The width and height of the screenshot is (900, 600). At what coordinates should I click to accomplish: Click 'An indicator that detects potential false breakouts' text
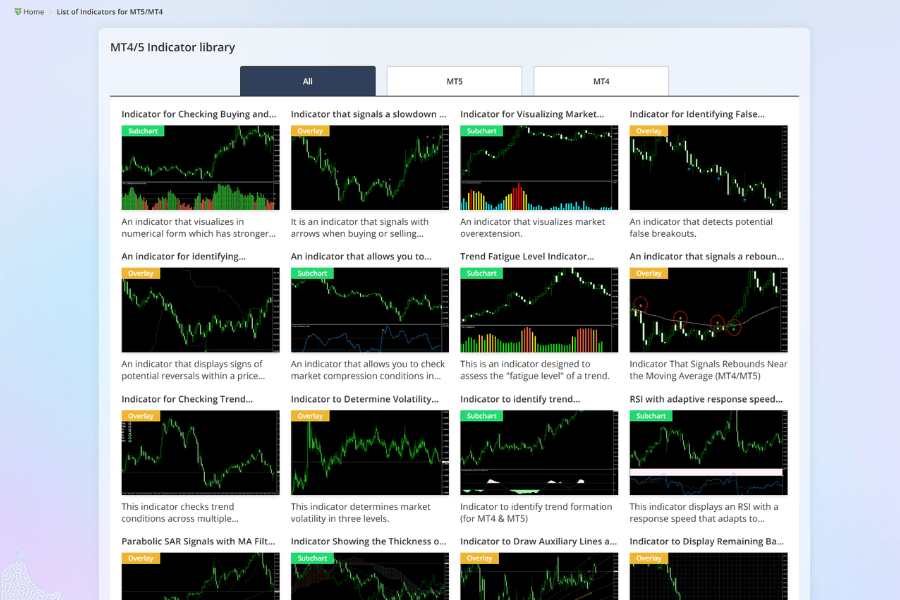pyautogui.click(x=701, y=228)
